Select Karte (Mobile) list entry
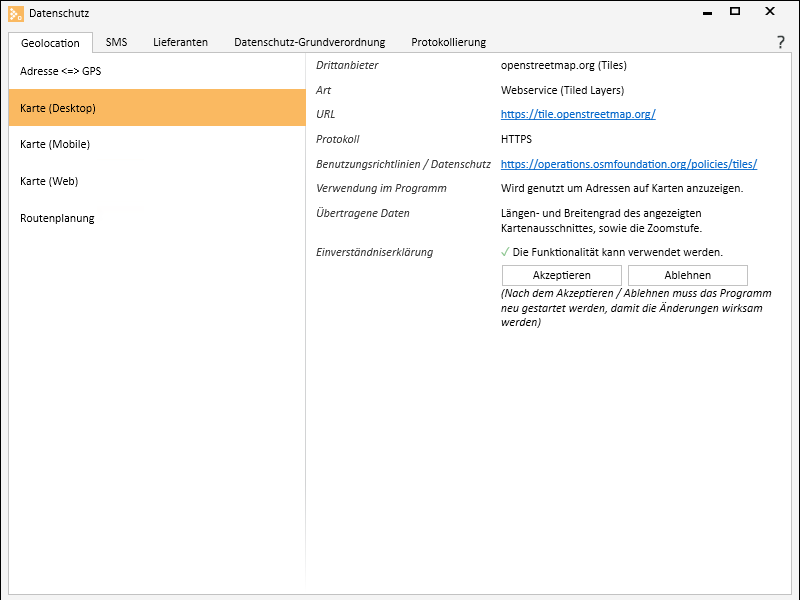The image size is (800, 600). (157, 144)
